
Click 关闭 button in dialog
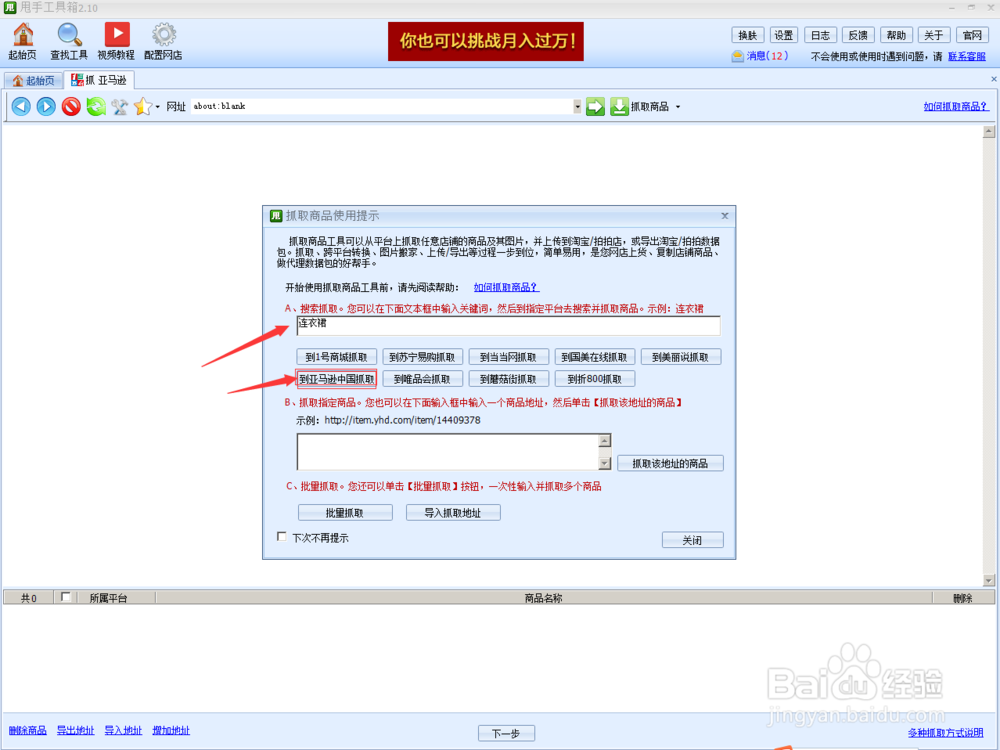click(693, 540)
